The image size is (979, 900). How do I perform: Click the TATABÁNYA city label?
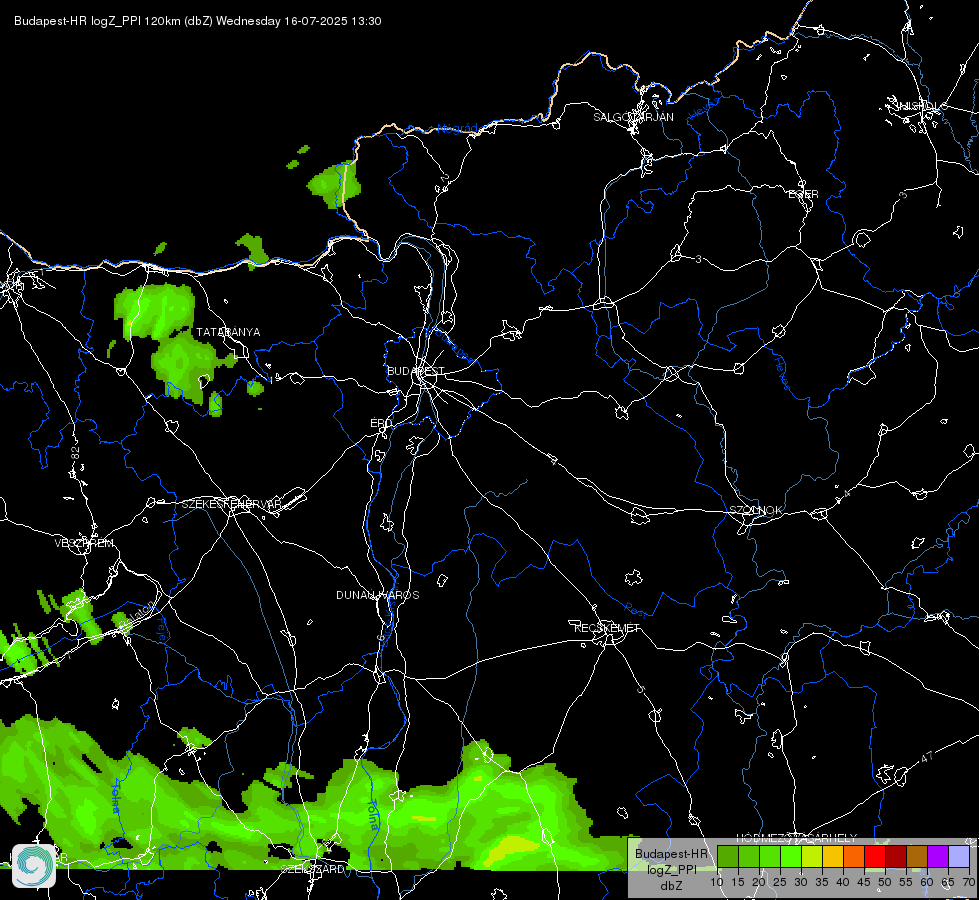click(229, 332)
